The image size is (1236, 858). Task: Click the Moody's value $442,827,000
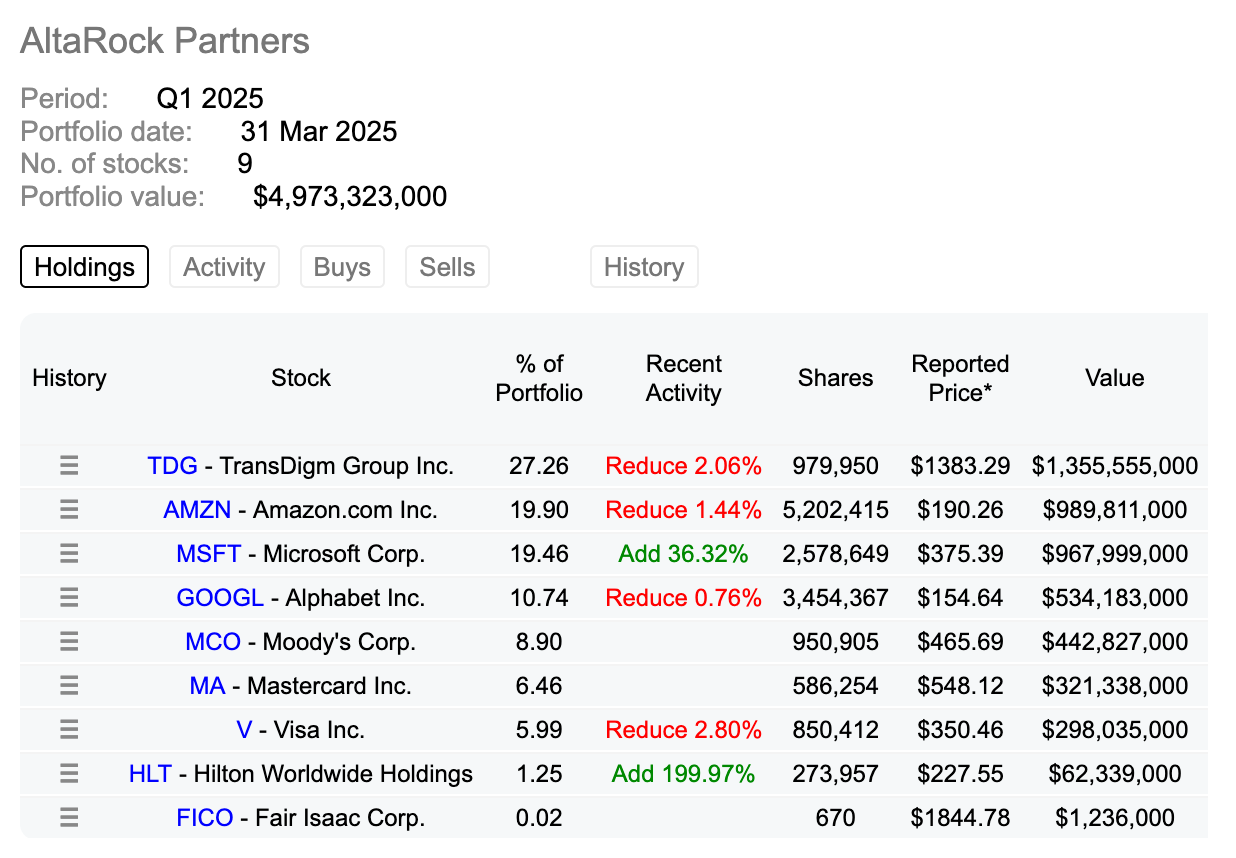[x=1115, y=642]
